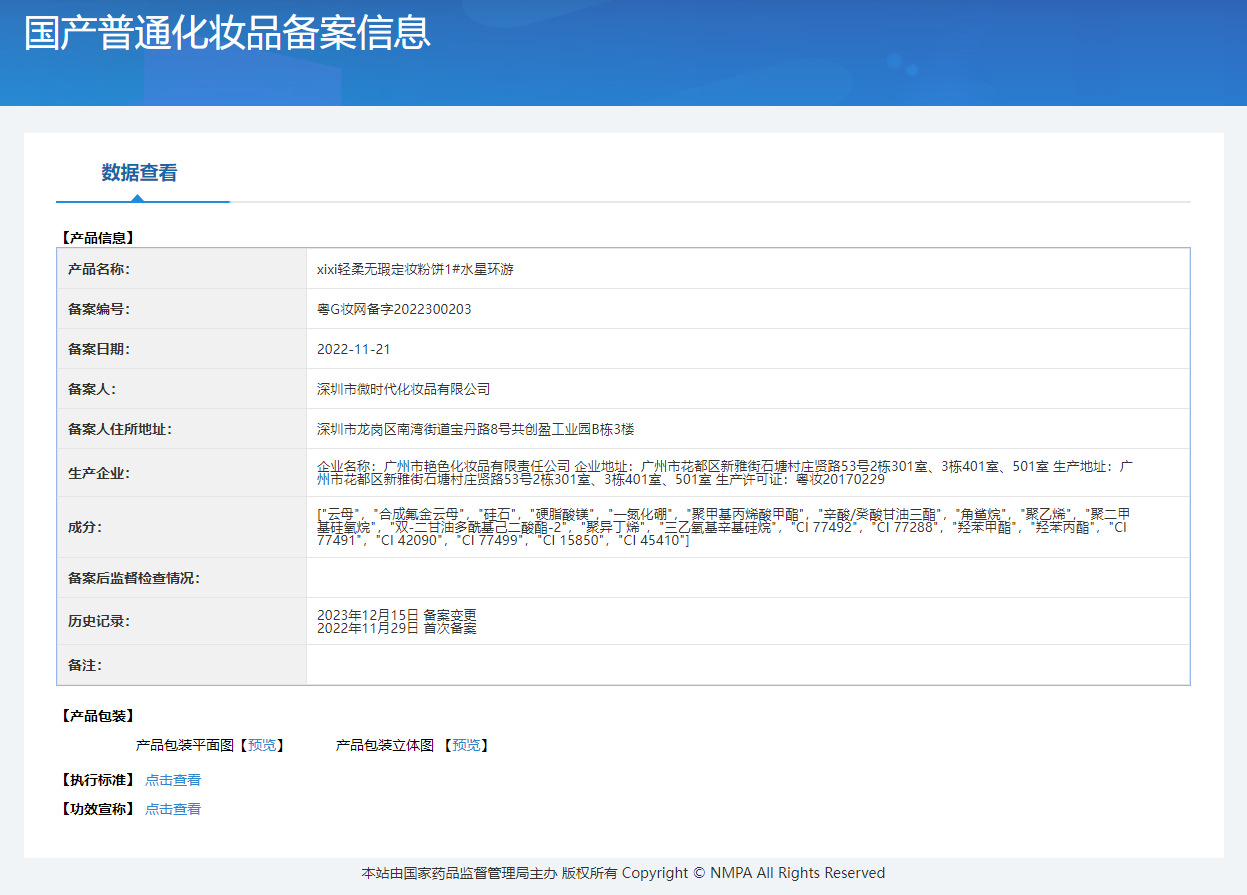
Task: Click the 【产品包装】 section heading
Action: click(x=97, y=716)
